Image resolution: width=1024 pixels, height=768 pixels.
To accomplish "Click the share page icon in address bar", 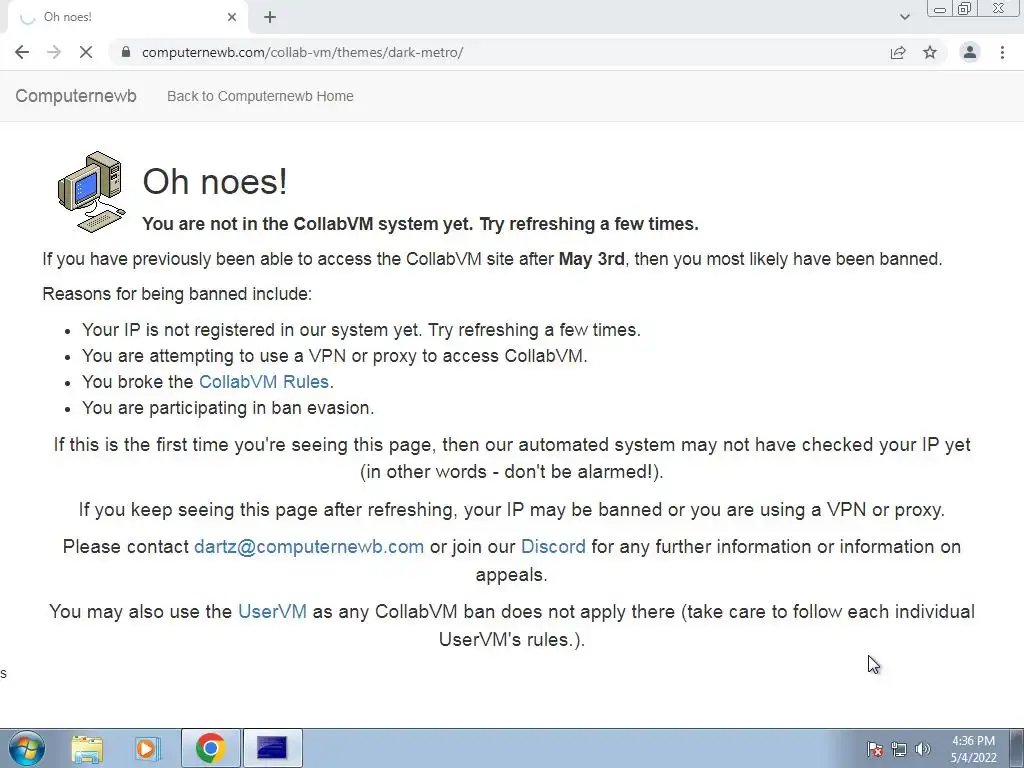I will click(x=898, y=52).
